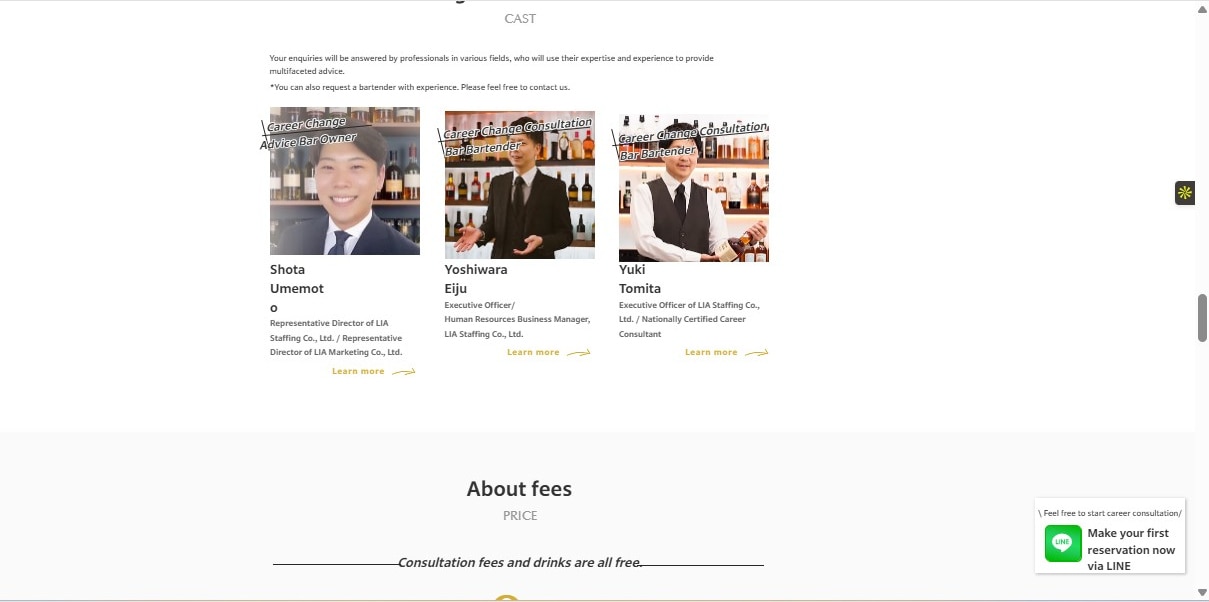Open Learn more under Yoshiwara Eiju

[533, 353]
